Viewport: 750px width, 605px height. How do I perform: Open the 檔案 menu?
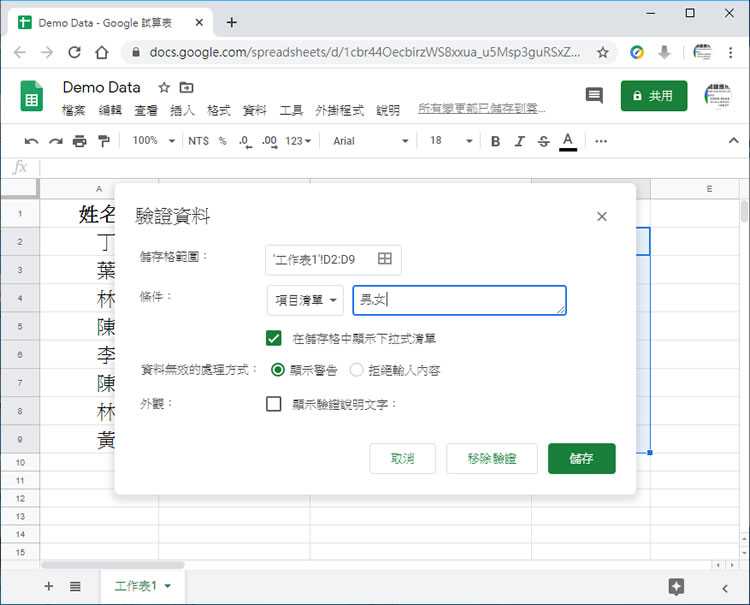click(x=73, y=110)
